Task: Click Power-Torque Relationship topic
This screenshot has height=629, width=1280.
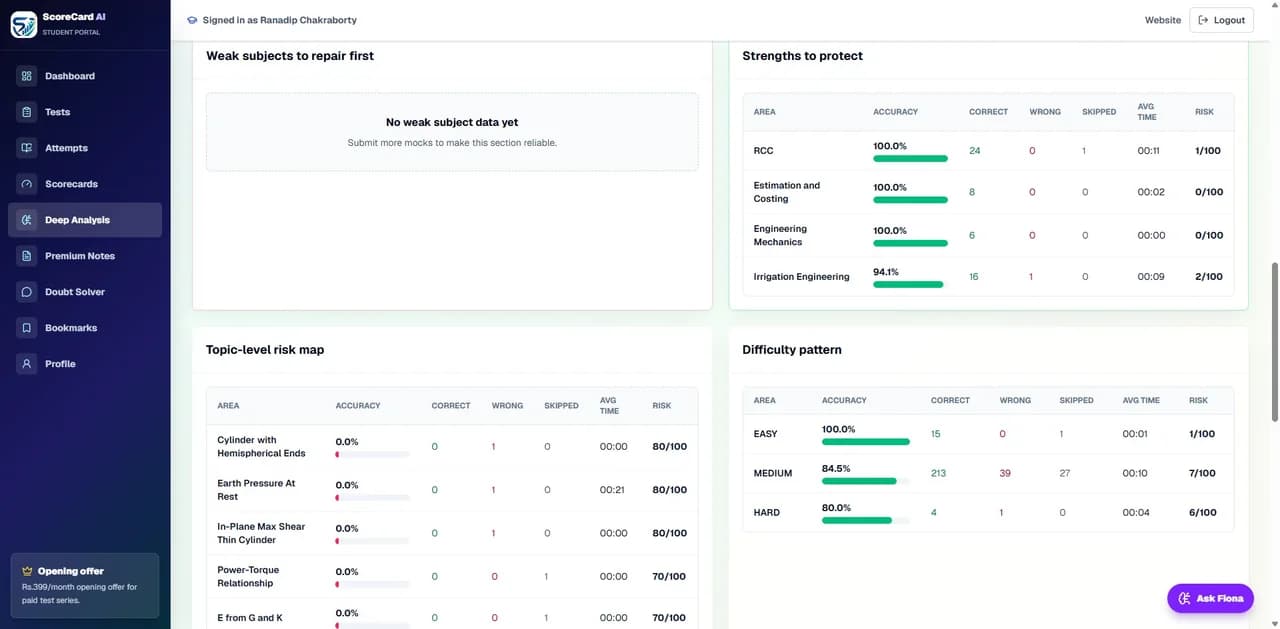Action: [x=248, y=577]
